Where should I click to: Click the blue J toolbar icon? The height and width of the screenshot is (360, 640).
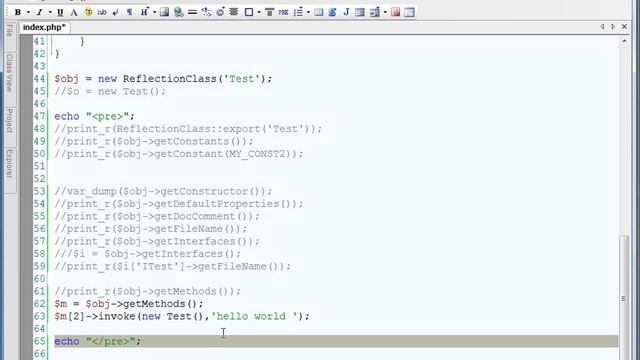pos(346,12)
